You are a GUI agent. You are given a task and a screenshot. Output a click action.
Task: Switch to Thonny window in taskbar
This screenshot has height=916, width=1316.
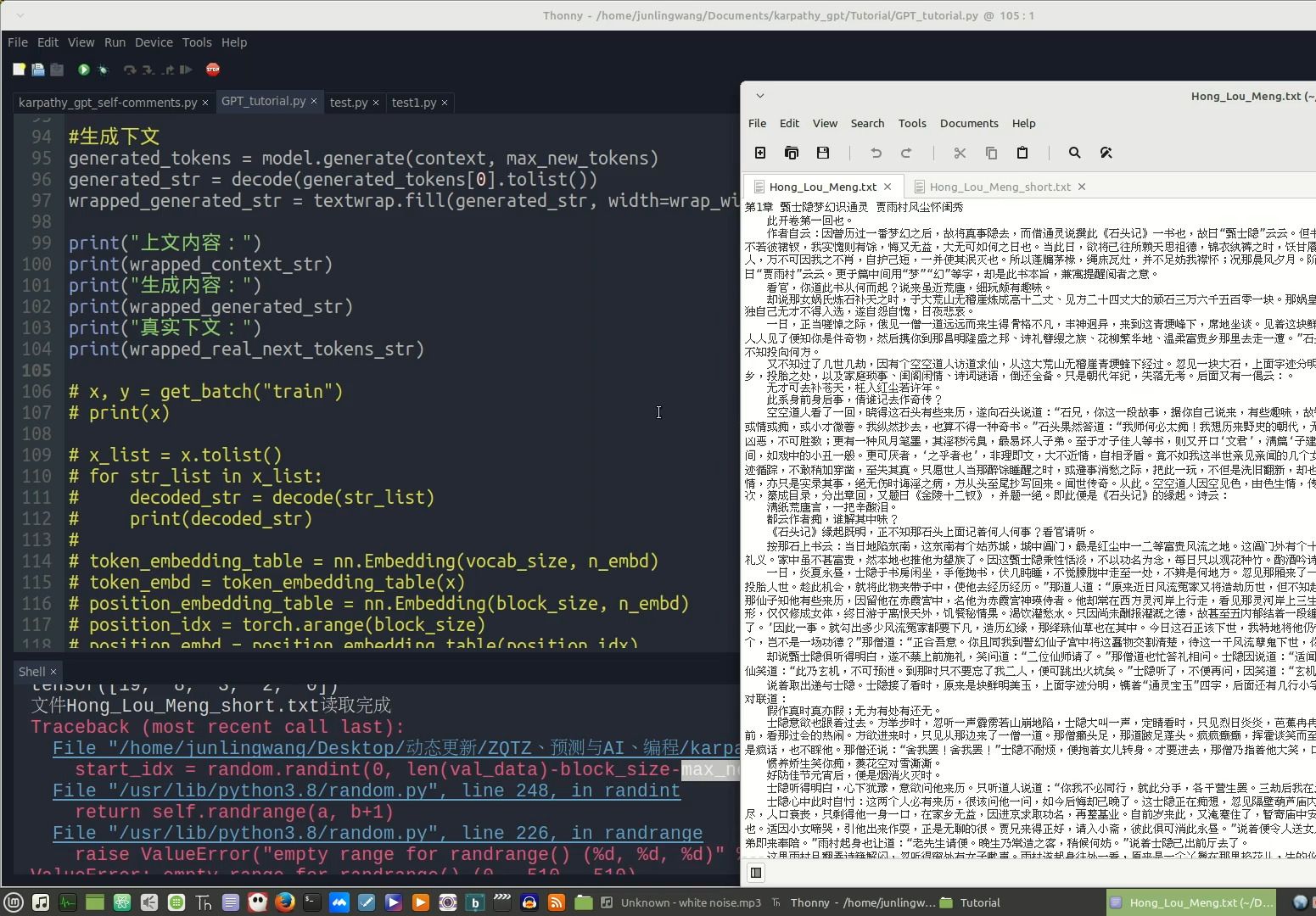[x=855, y=902]
